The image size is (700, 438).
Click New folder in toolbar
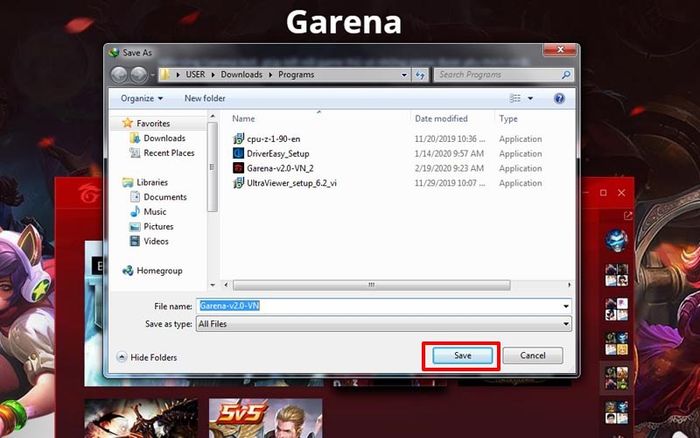(205, 98)
